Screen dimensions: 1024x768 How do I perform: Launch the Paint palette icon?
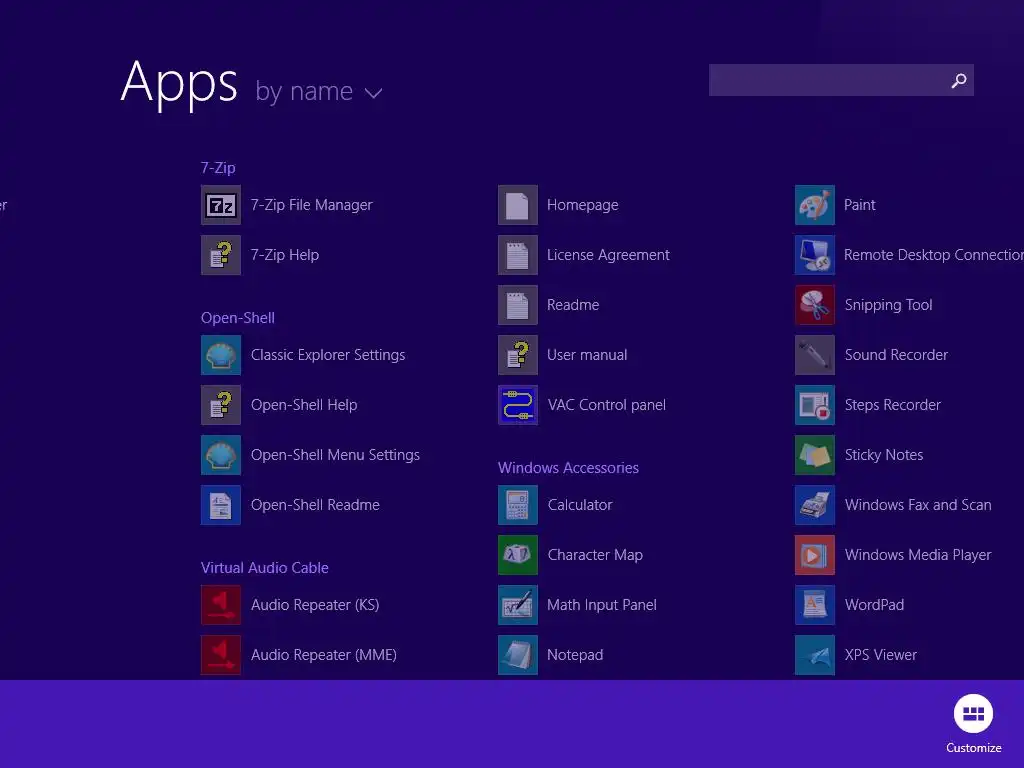(x=815, y=205)
